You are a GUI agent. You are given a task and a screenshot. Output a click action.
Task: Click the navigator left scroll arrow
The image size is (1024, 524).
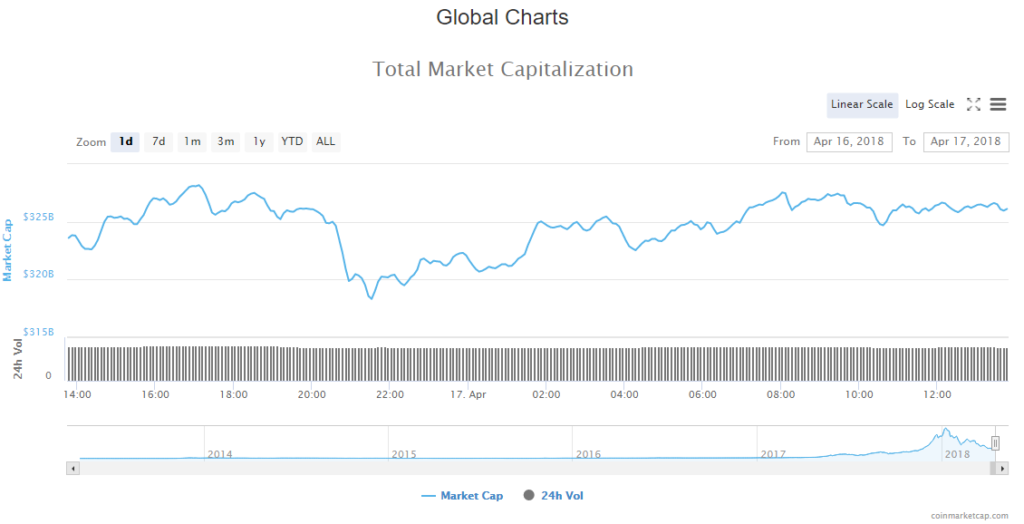tap(72, 468)
